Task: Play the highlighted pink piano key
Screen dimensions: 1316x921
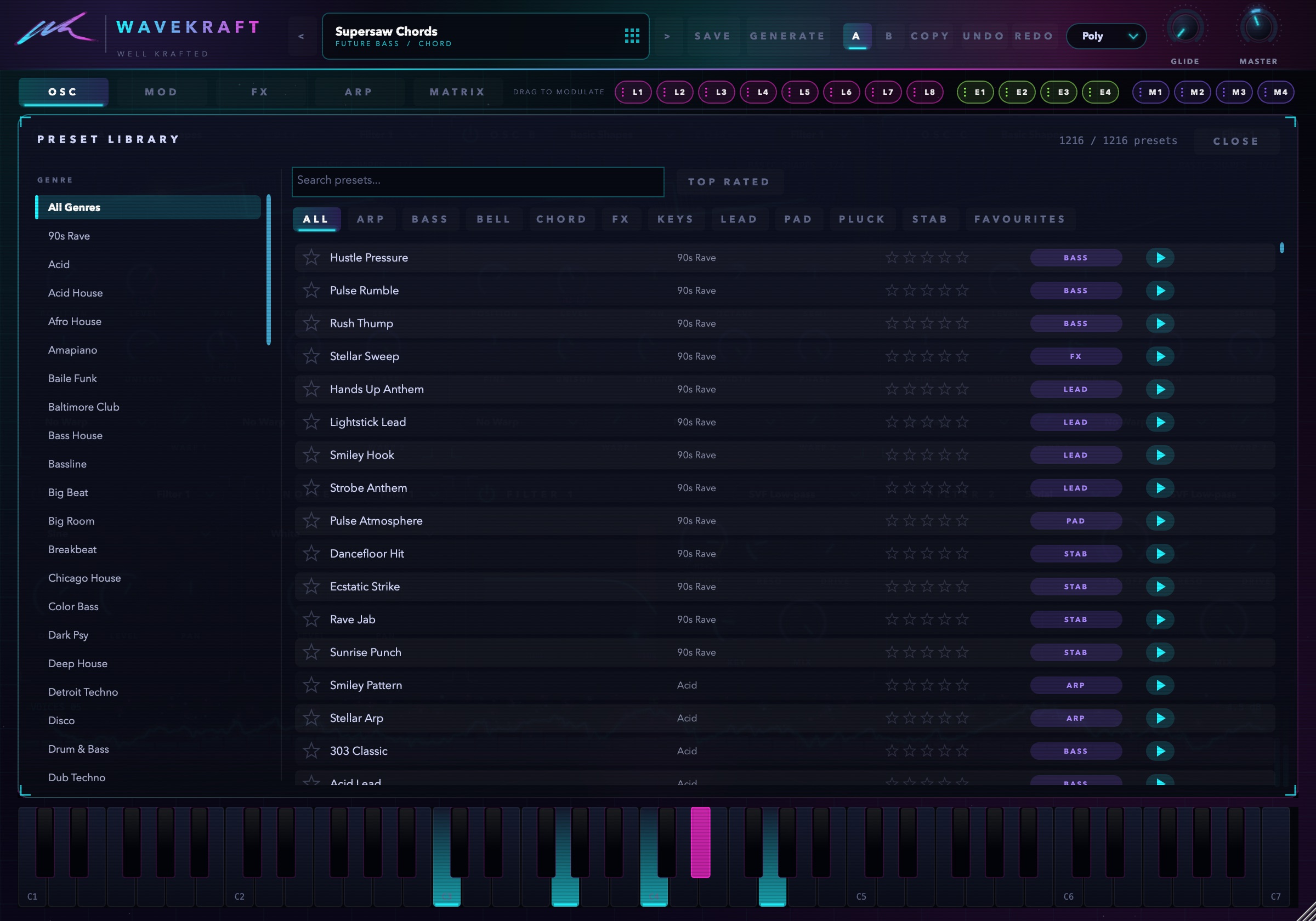Action: pos(700,842)
